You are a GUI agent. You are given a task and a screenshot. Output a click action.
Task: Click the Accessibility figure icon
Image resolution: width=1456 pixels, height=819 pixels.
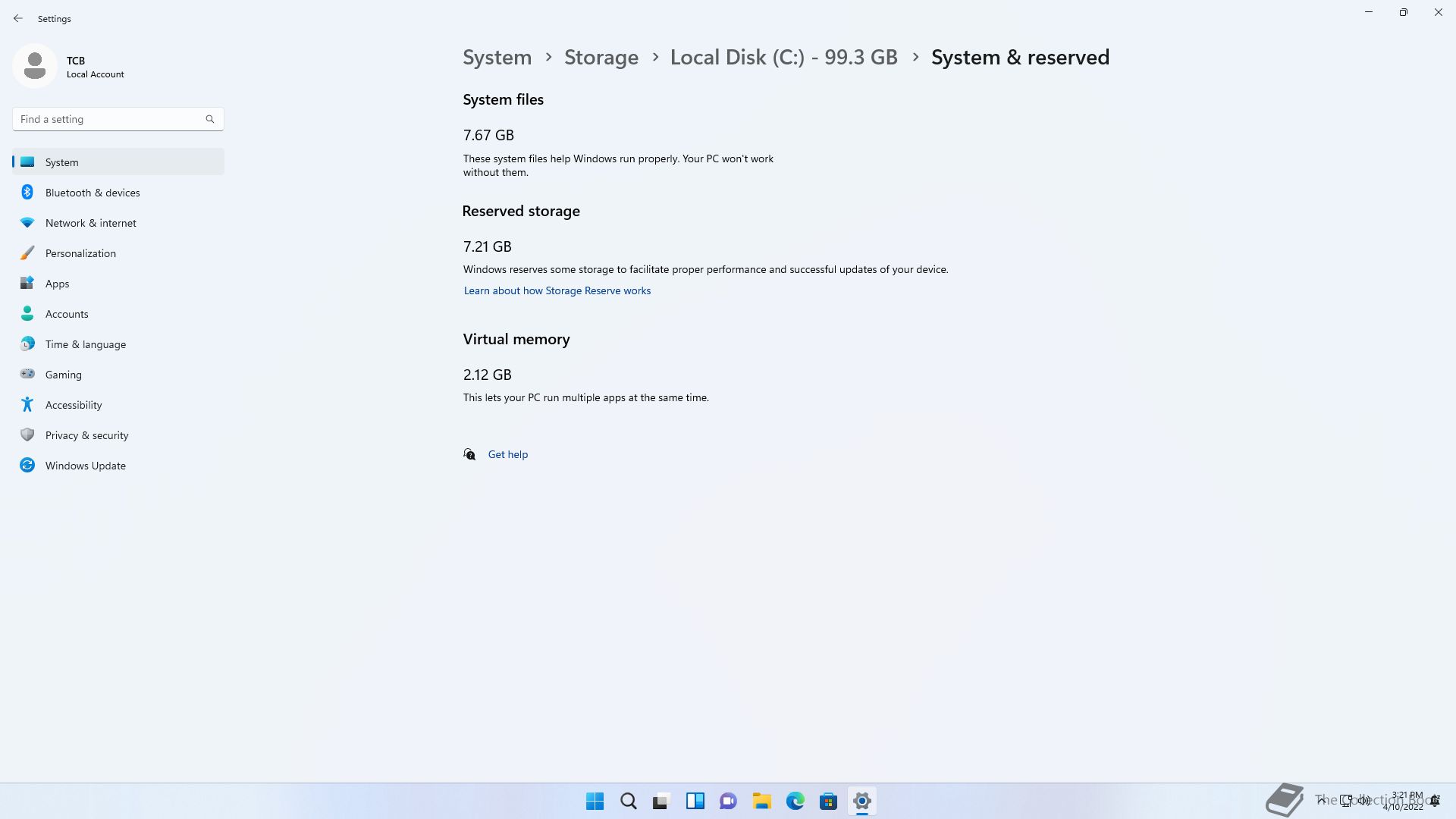(x=27, y=404)
